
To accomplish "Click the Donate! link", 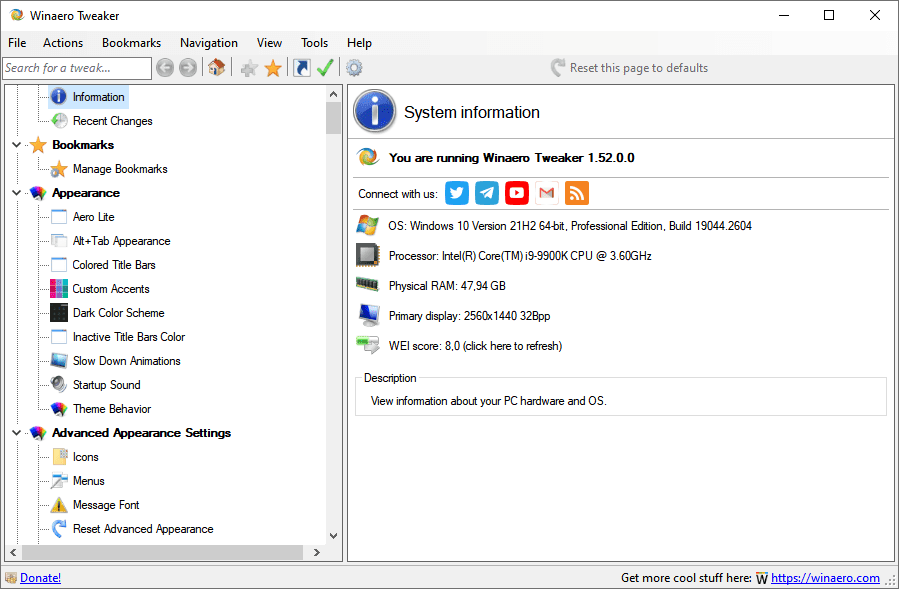I will [x=40, y=578].
